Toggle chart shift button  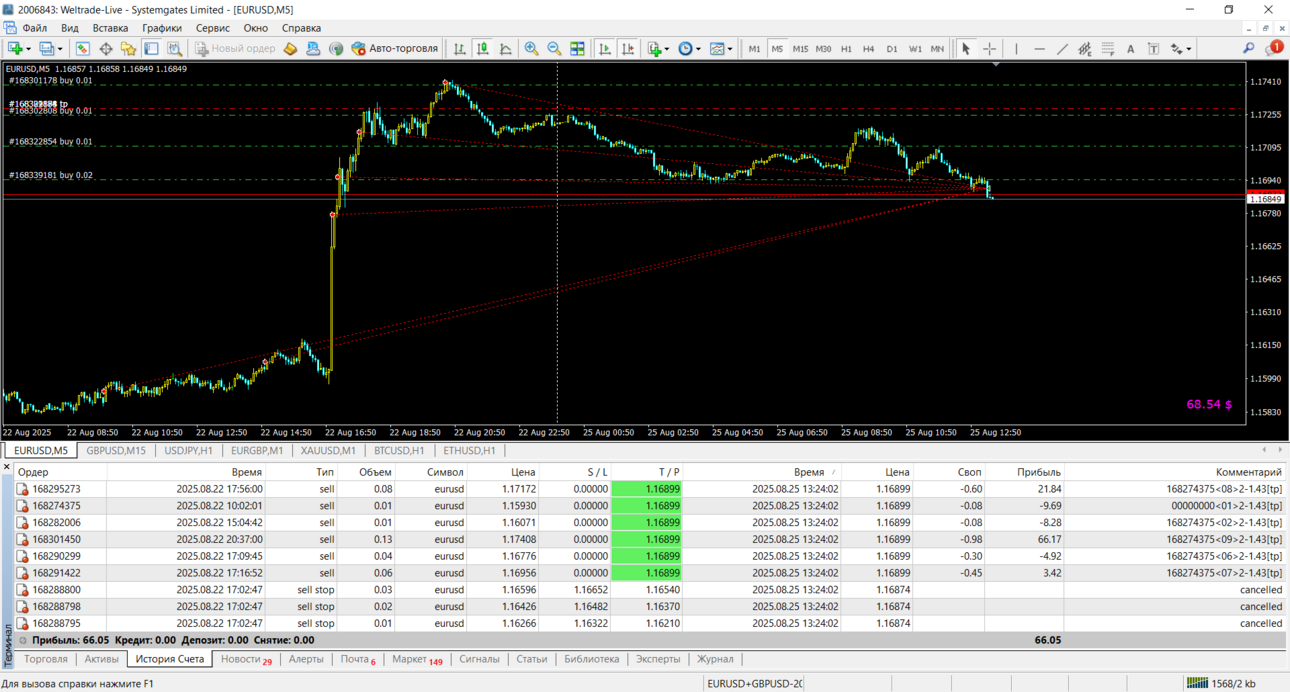pos(628,48)
